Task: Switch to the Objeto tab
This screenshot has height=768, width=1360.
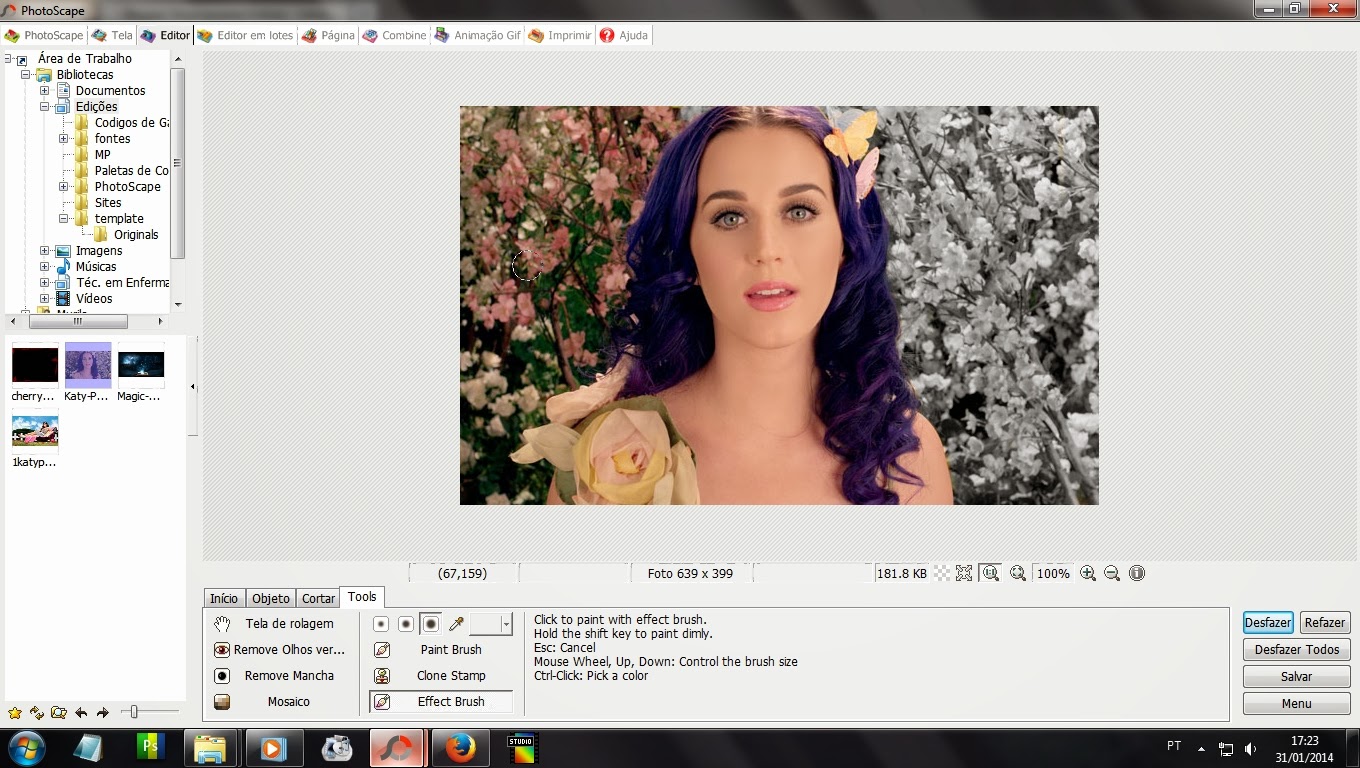Action: pyautogui.click(x=270, y=598)
